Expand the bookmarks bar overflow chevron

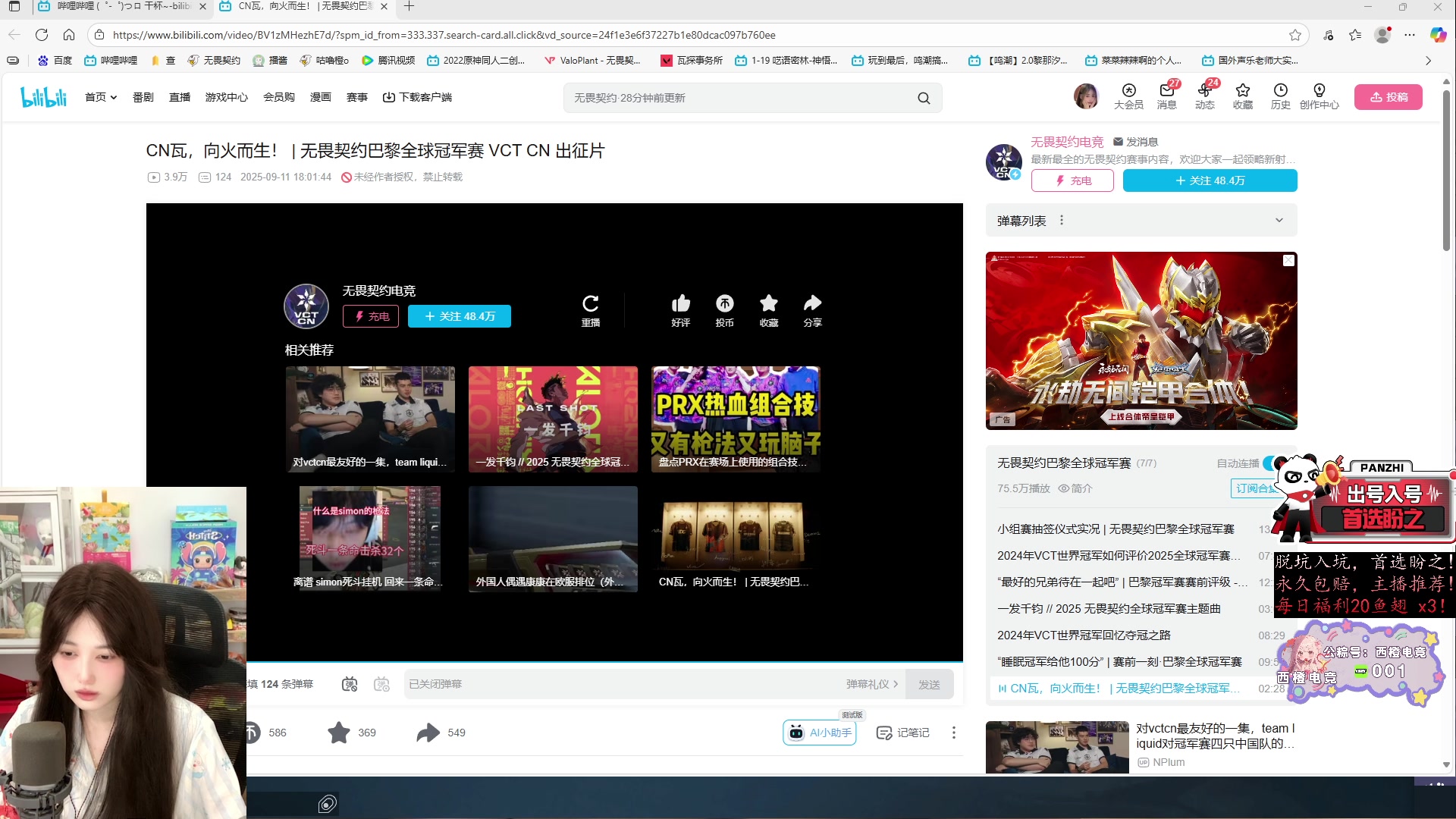tap(1429, 61)
